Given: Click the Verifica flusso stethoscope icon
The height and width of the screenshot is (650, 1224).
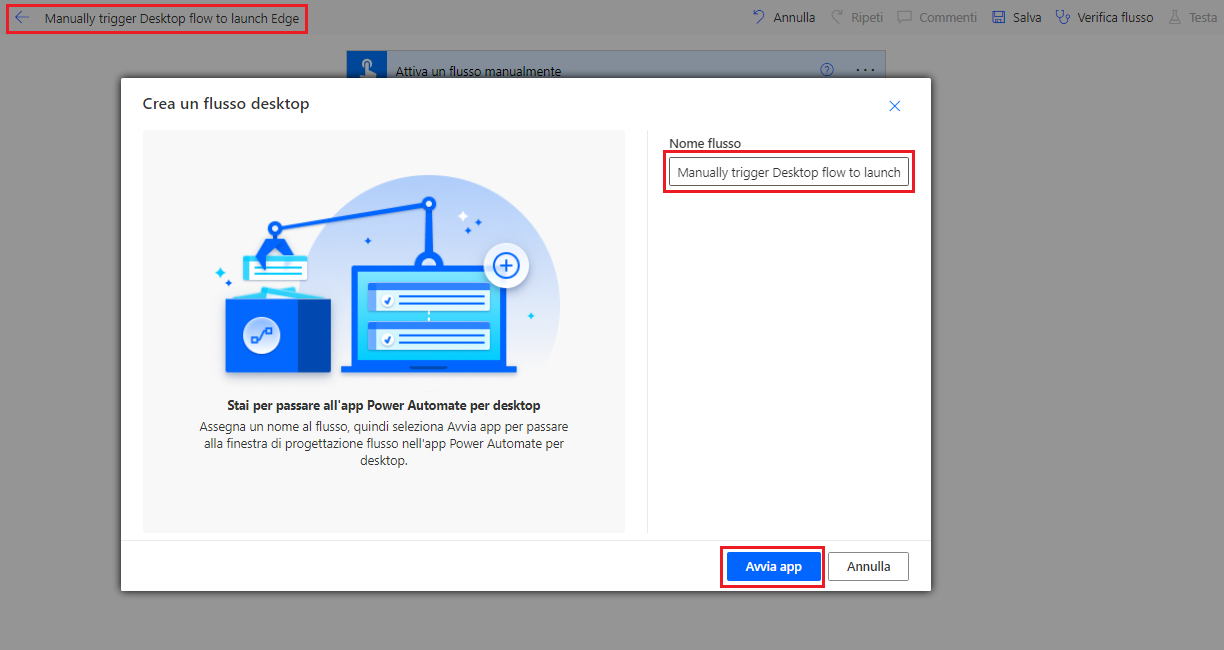Looking at the screenshot, I should pyautogui.click(x=1063, y=17).
